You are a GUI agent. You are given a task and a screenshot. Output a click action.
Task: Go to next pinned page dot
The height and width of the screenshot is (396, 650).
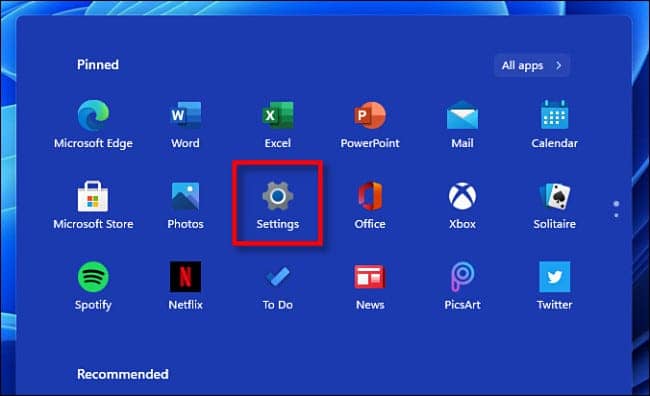click(x=616, y=215)
